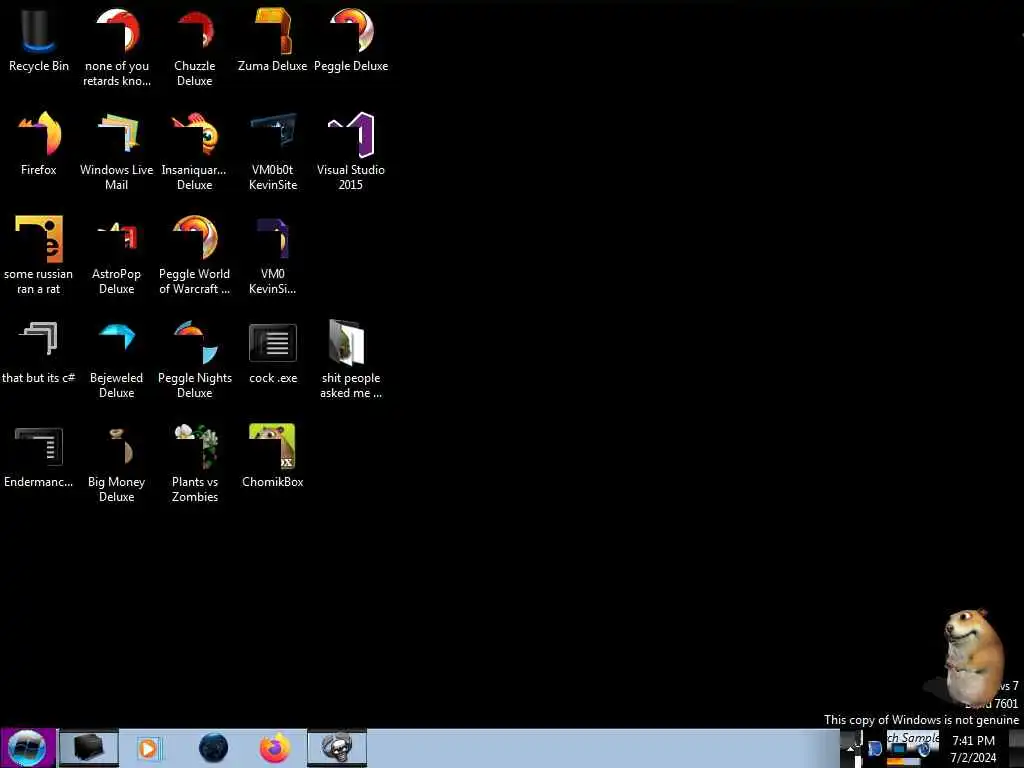Click the skull taskbar button
Screen dimensions: 1024x768
tap(337, 748)
